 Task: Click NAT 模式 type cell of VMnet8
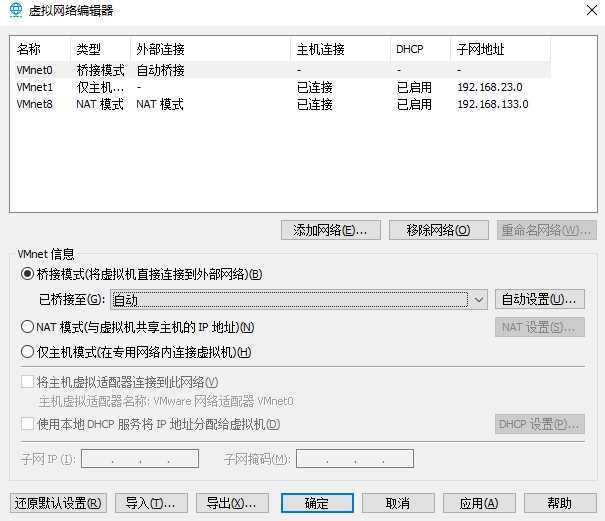point(100,104)
